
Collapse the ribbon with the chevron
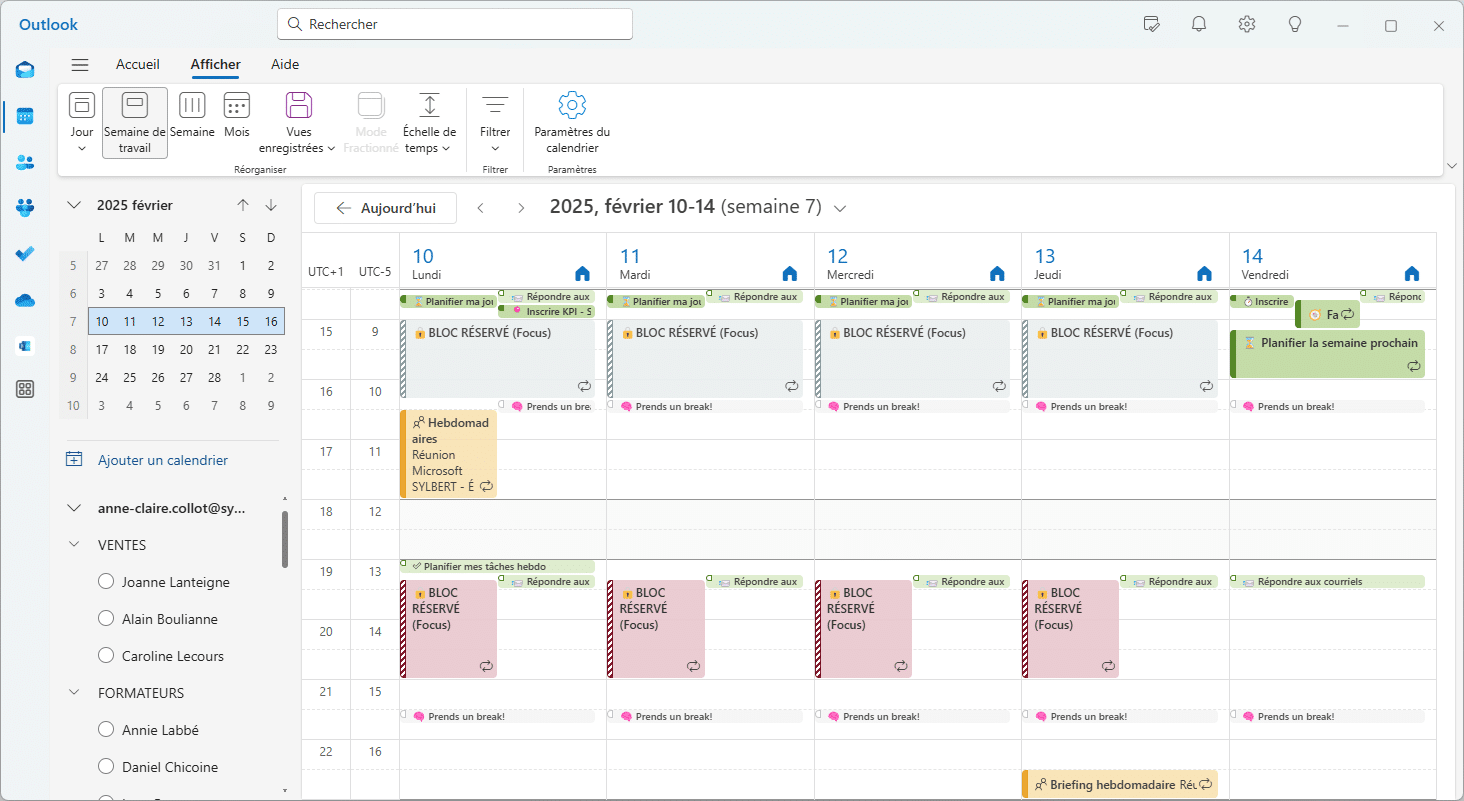pos(1451,165)
